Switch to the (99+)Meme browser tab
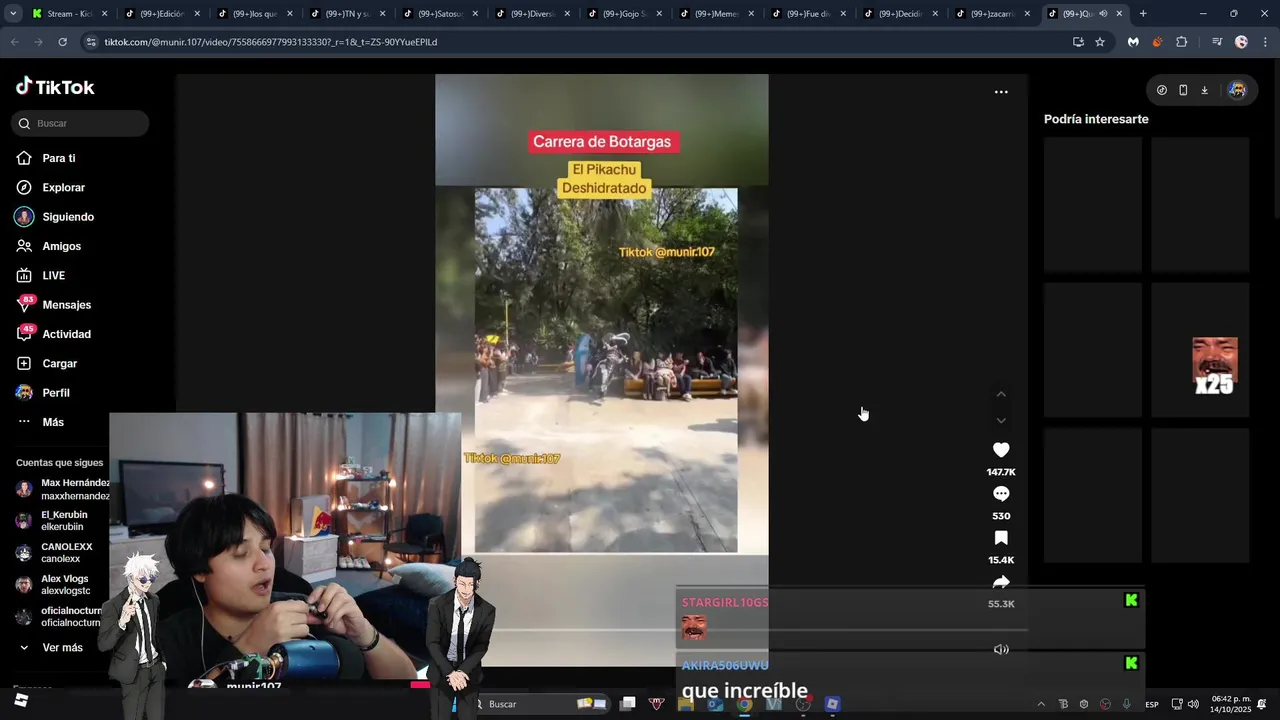 click(717, 14)
